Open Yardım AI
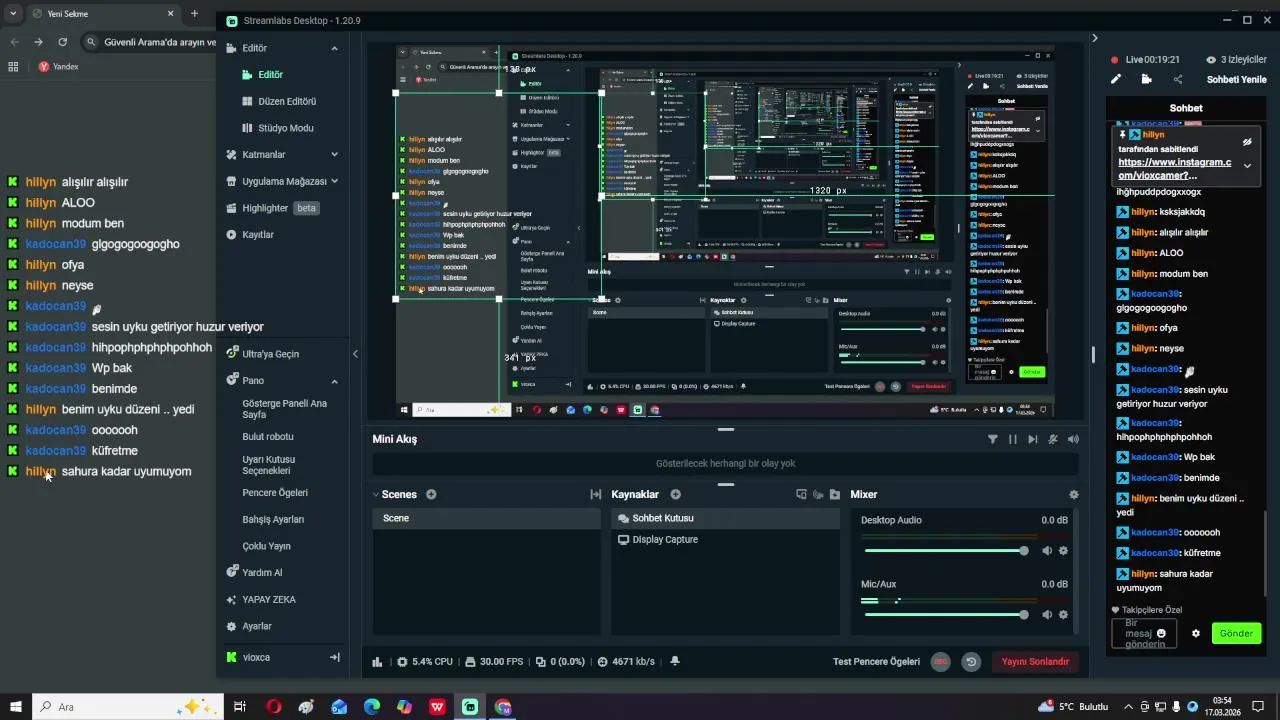This screenshot has width=1280, height=720. (x=262, y=573)
